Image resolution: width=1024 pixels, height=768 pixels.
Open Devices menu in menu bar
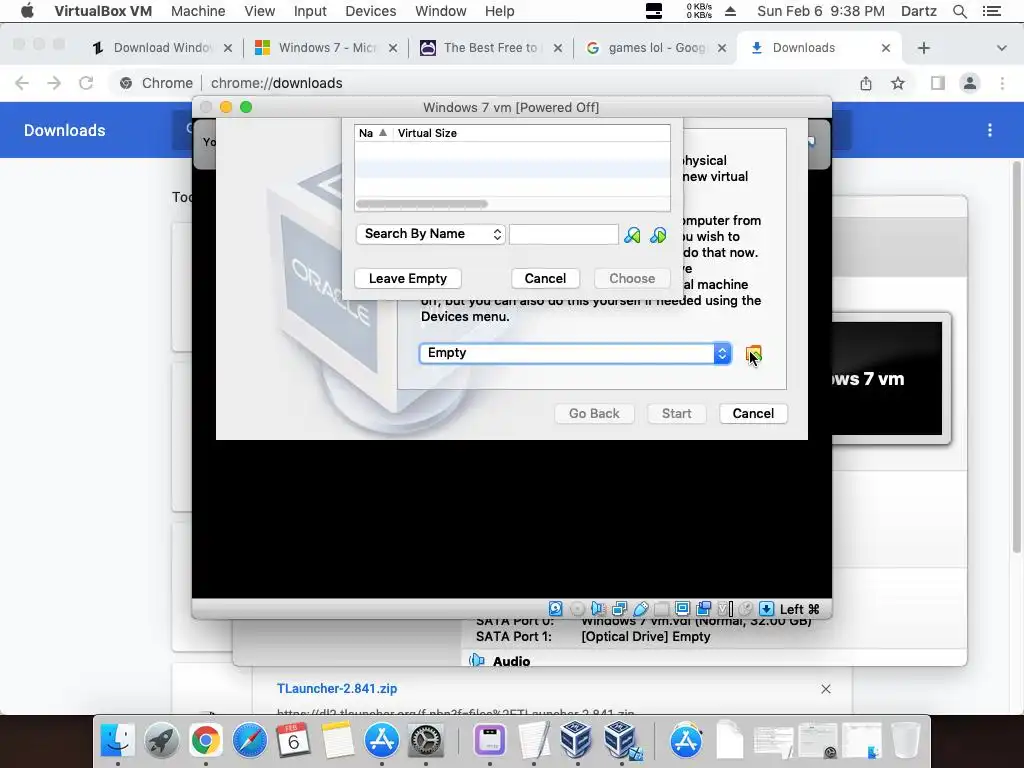point(370,11)
